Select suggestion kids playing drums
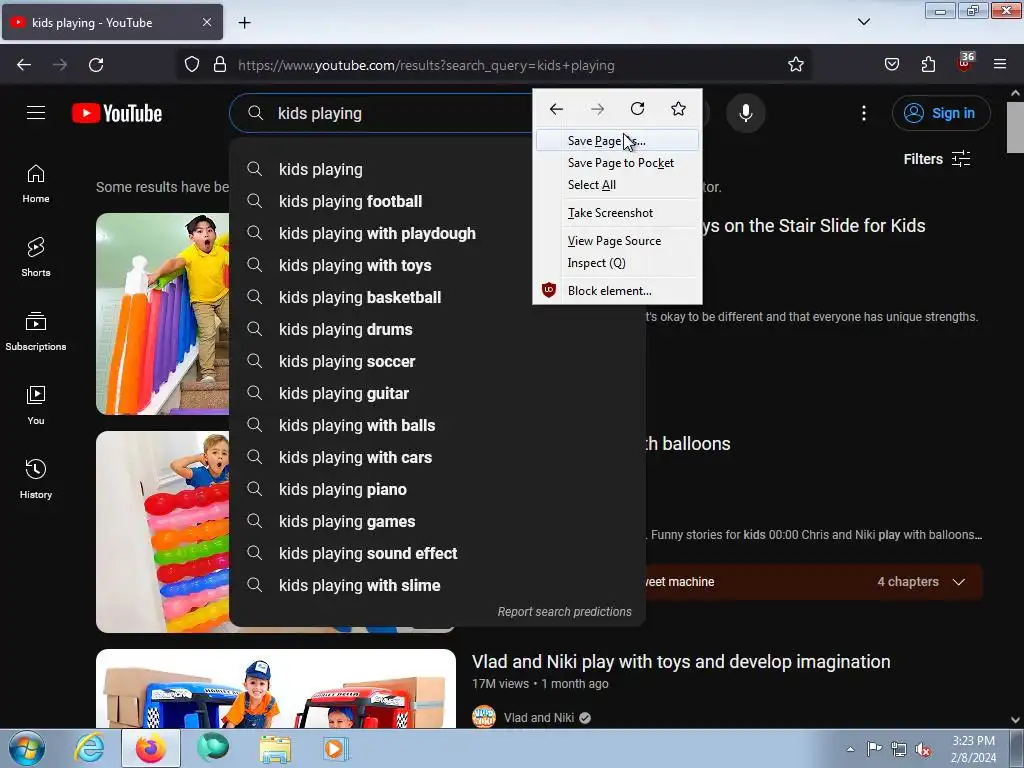 (438, 329)
